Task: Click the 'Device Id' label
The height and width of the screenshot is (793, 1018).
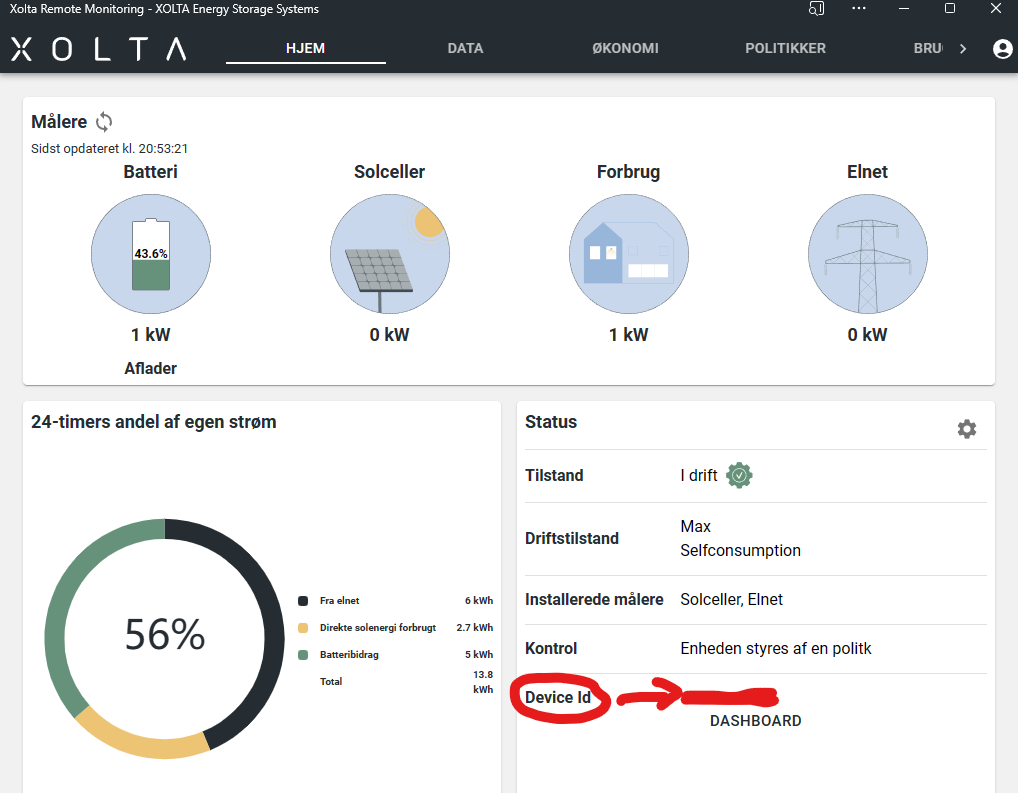Action: tap(558, 698)
